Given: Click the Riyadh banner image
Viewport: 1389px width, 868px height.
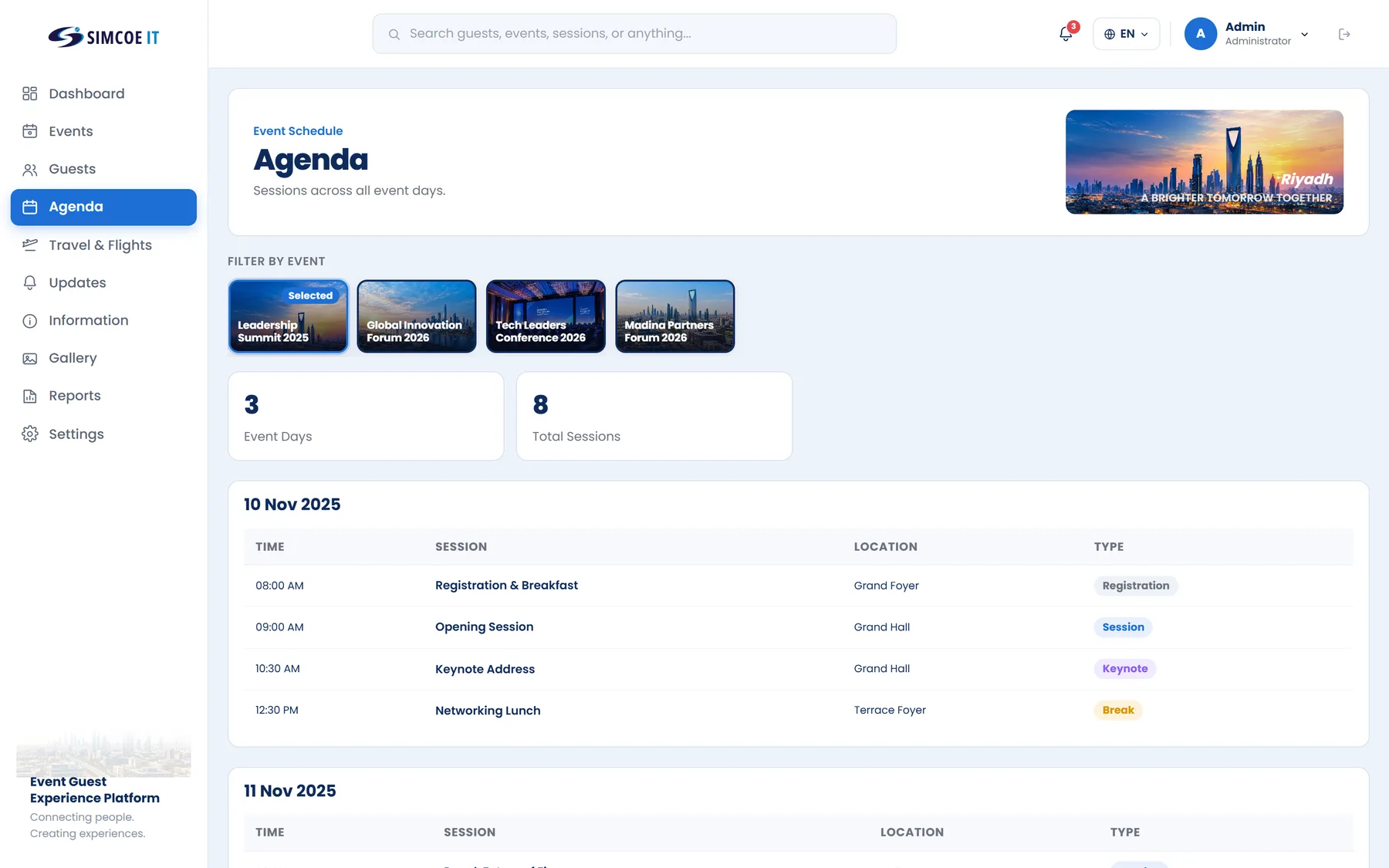Looking at the screenshot, I should 1204,162.
